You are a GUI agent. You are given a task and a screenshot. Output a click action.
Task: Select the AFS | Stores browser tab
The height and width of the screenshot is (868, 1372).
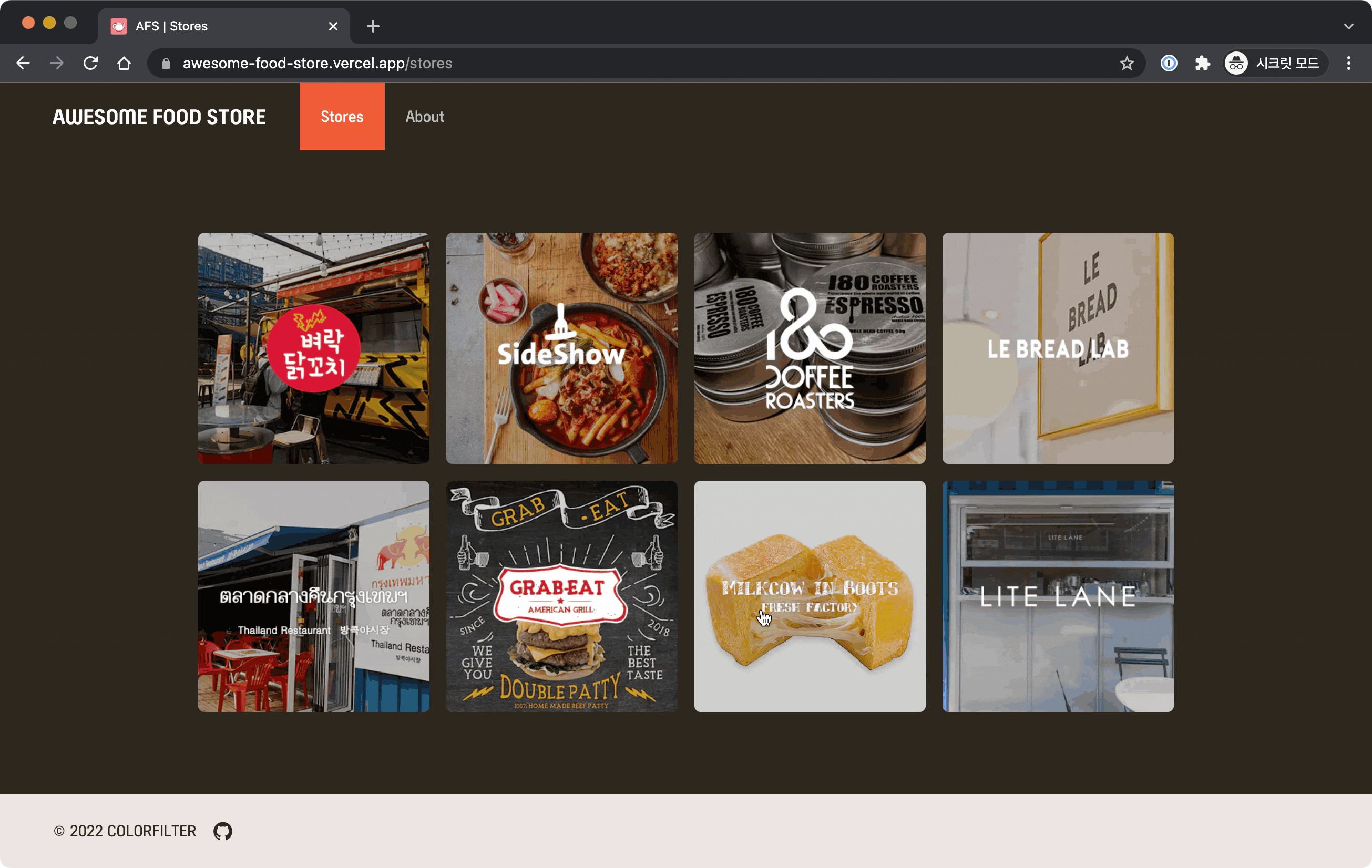(x=224, y=26)
